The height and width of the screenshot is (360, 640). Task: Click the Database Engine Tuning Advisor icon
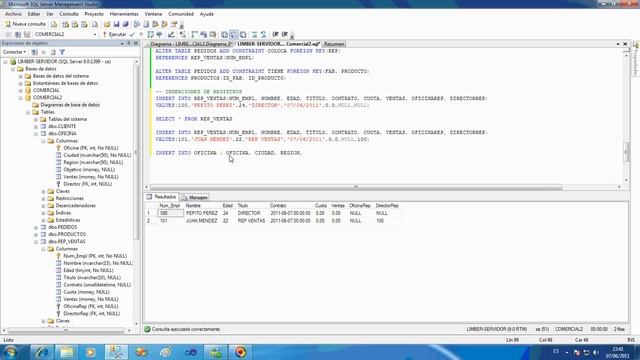click(x=160, y=34)
